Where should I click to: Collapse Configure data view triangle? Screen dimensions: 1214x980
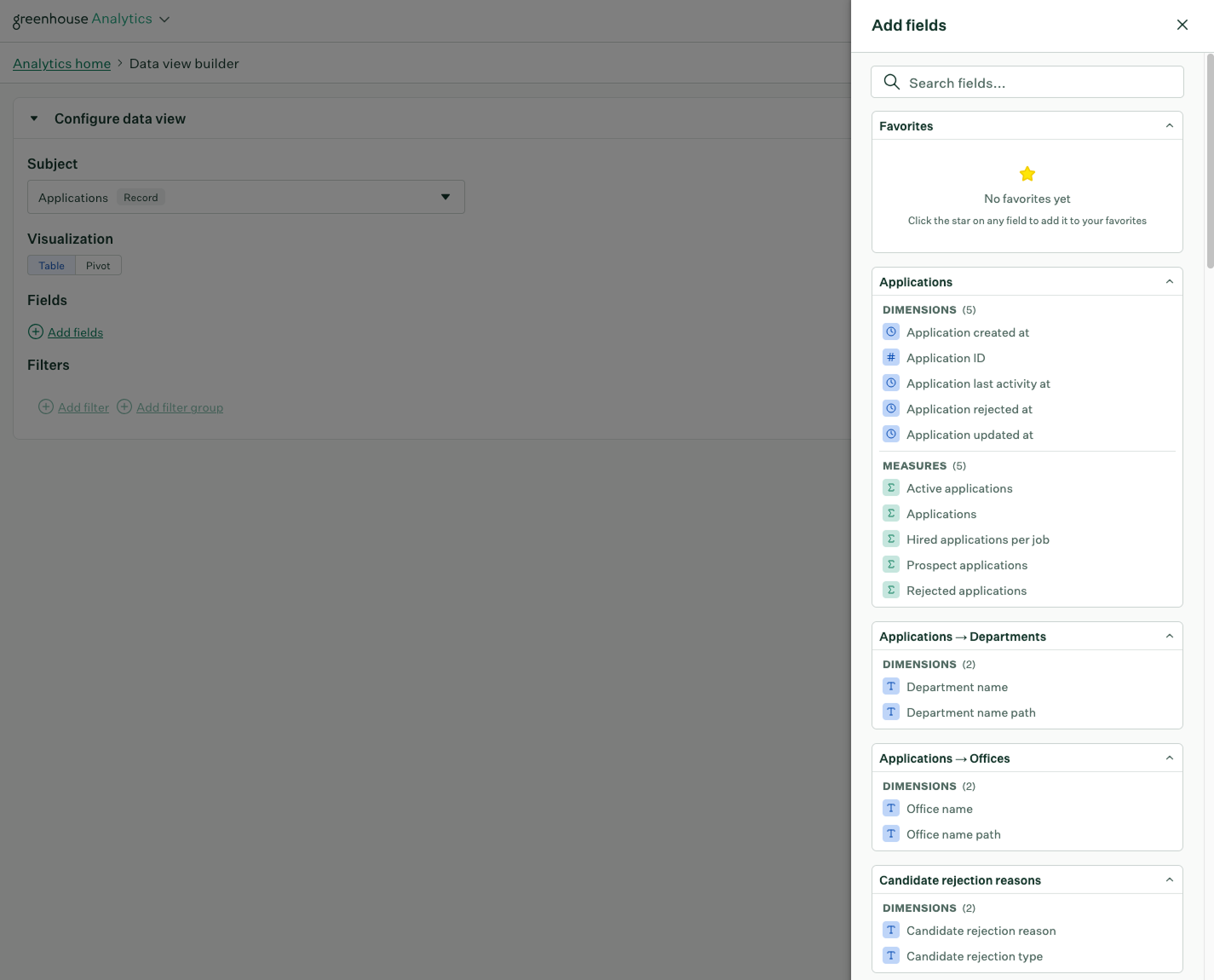[34, 118]
